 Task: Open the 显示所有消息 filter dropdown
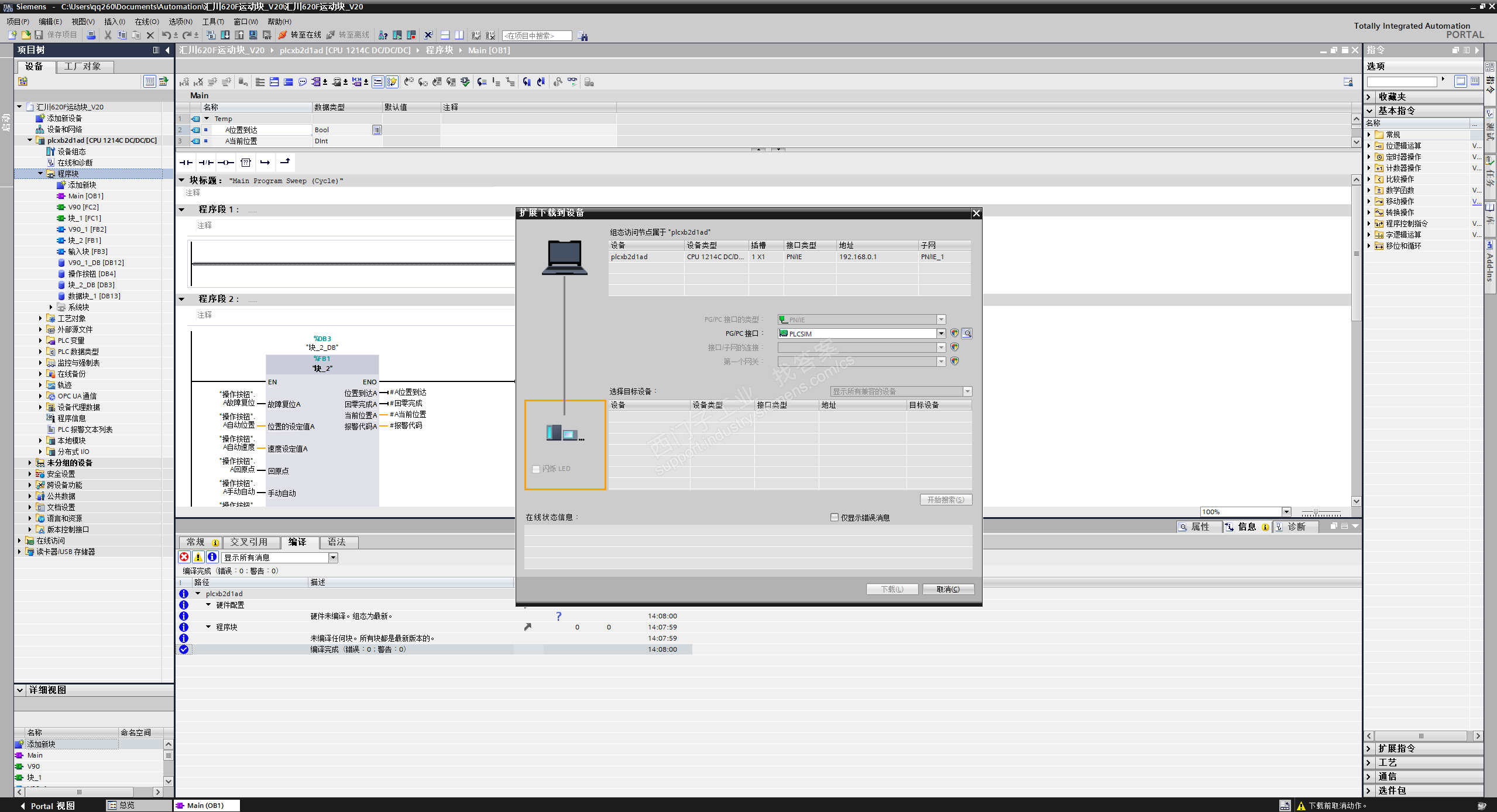tap(333, 558)
